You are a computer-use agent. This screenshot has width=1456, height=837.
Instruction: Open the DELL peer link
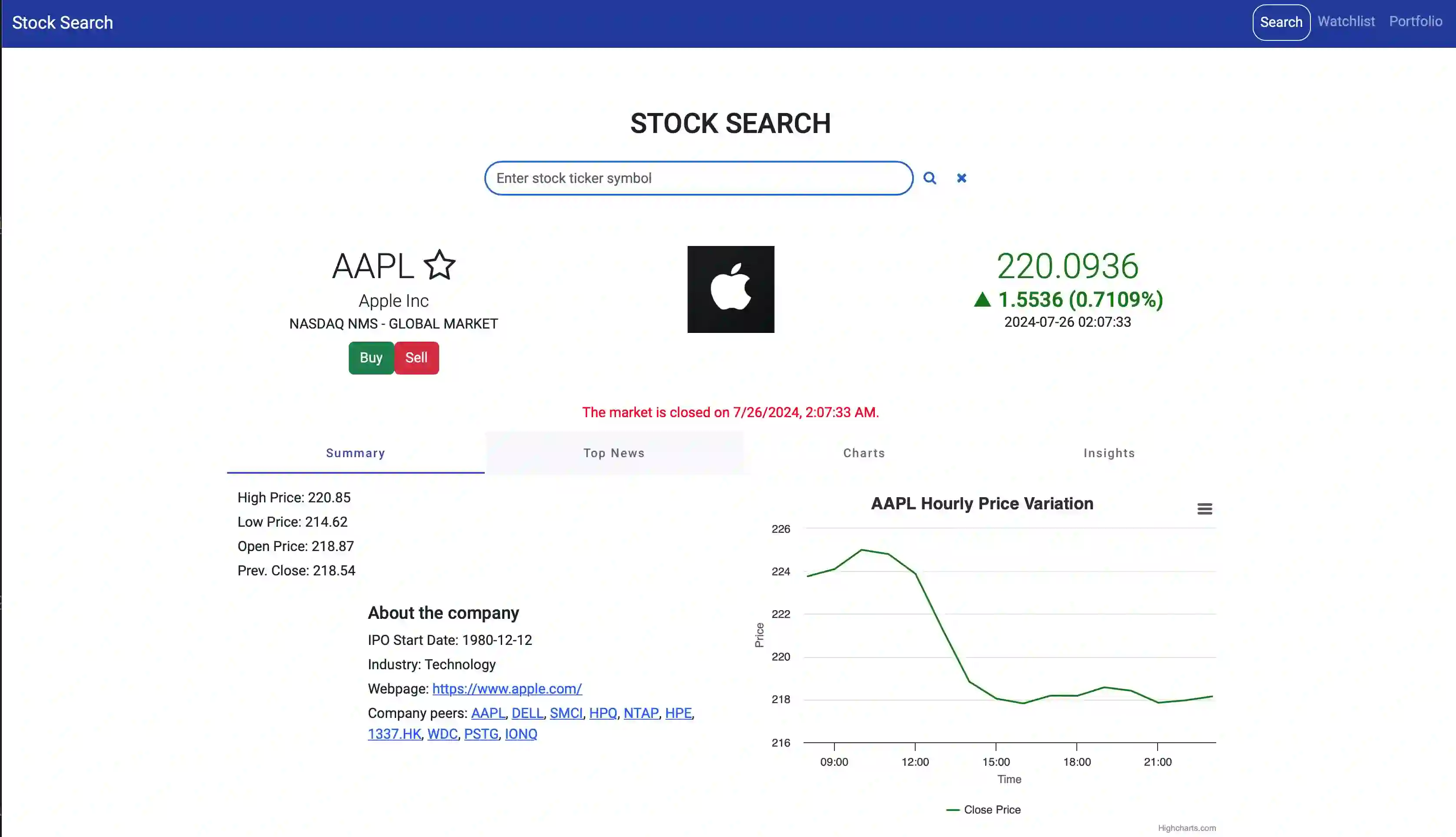[x=527, y=713]
